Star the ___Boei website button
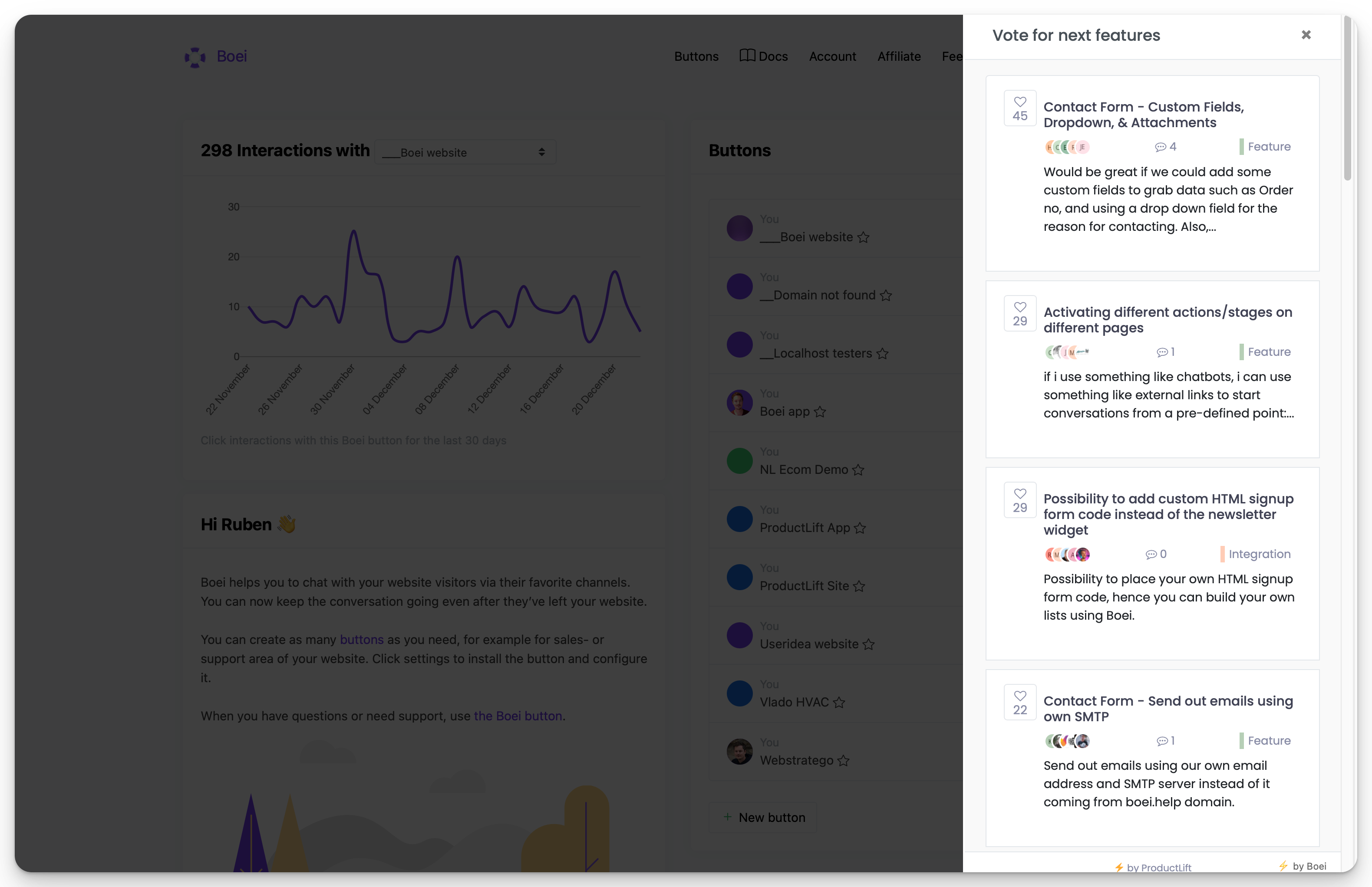Viewport: 1372px width, 887px height. pyautogui.click(x=863, y=237)
